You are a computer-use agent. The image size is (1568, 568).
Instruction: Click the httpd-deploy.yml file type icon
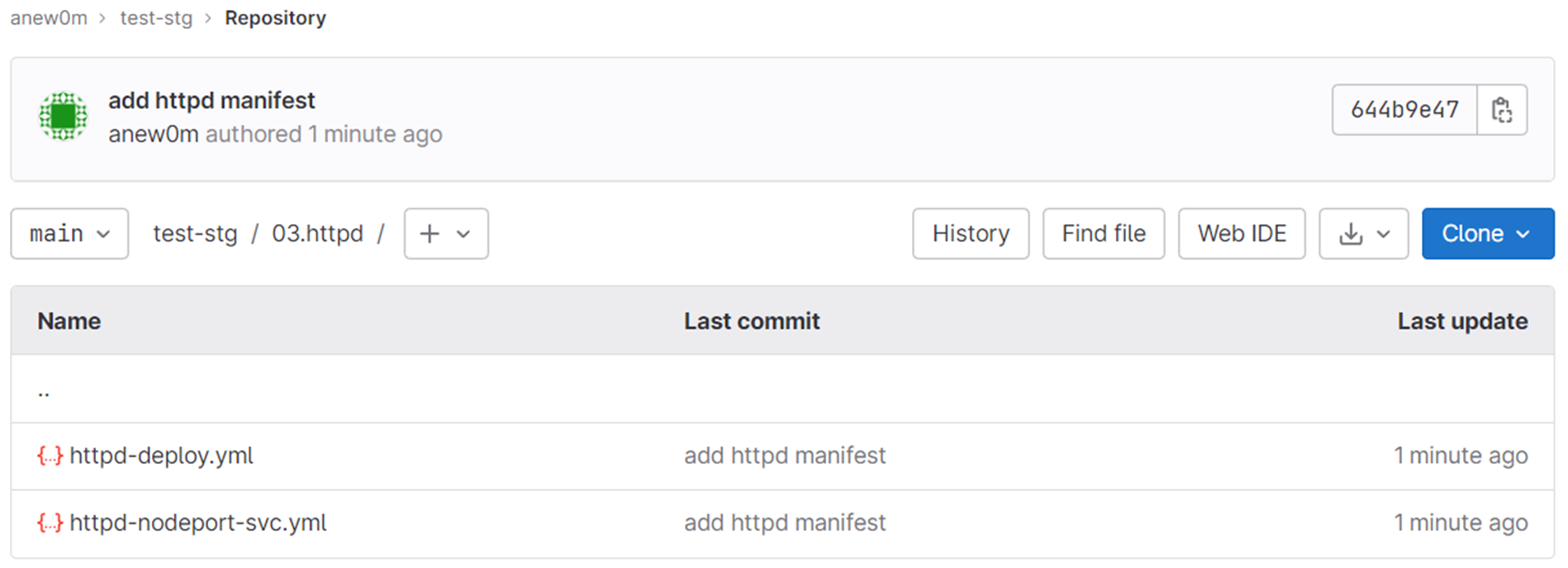point(50,456)
